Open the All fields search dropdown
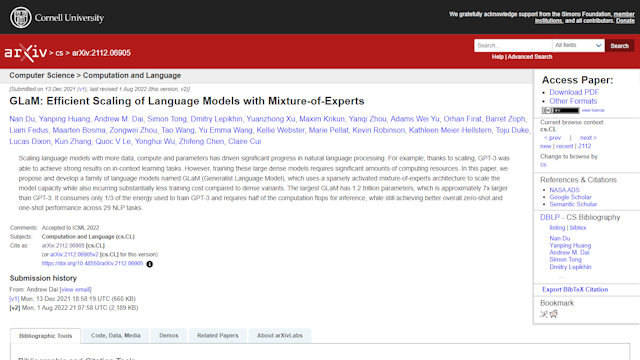Viewport: 640px width, 360px height. tap(578, 45)
